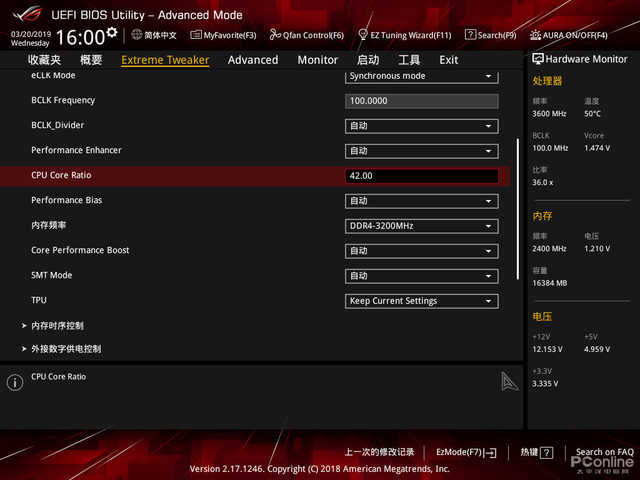This screenshot has height=480, width=640.
Task: Open the TPU Keep Current Settings dropdown
Action: 422,301
